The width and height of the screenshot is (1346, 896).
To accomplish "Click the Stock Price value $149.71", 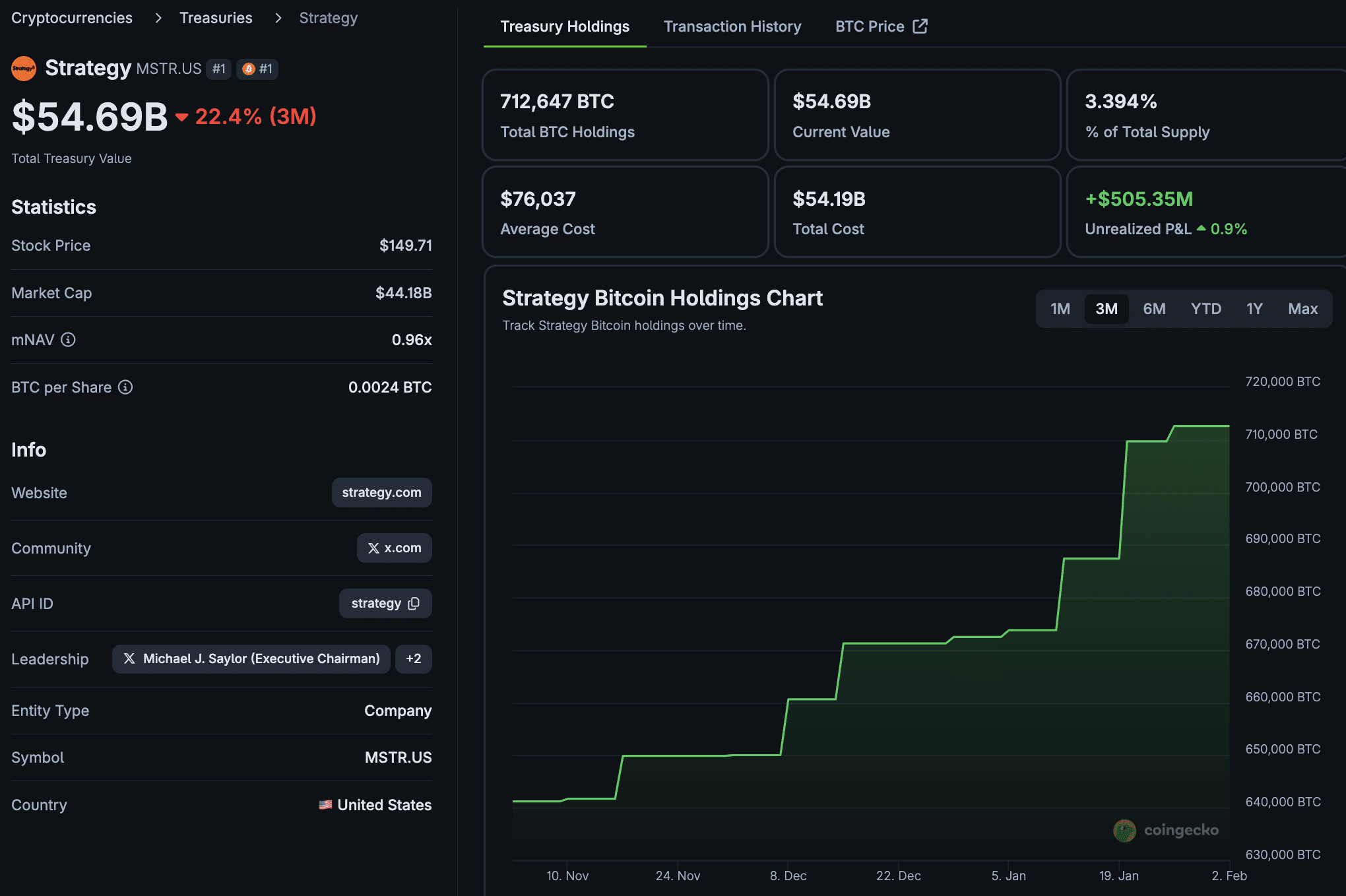I will click(406, 245).
